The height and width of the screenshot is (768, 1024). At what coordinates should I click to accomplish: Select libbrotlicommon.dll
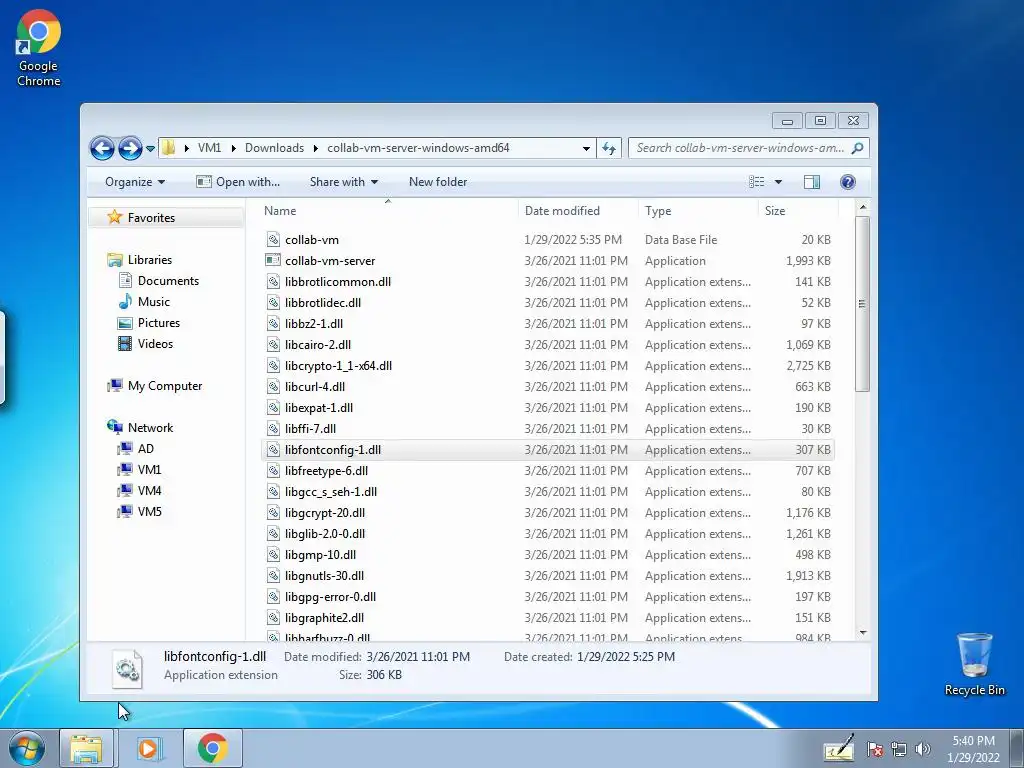coord(547,281)
